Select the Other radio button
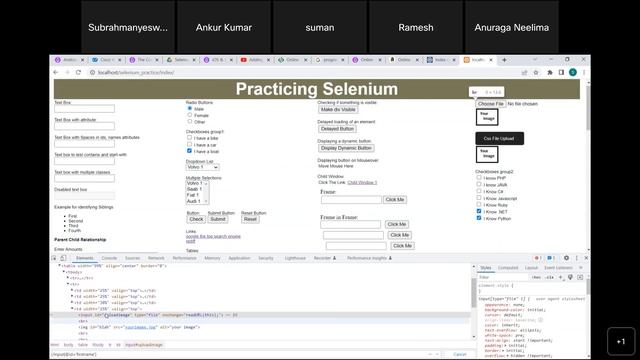The image size is (640, 360). pos(190,122)
